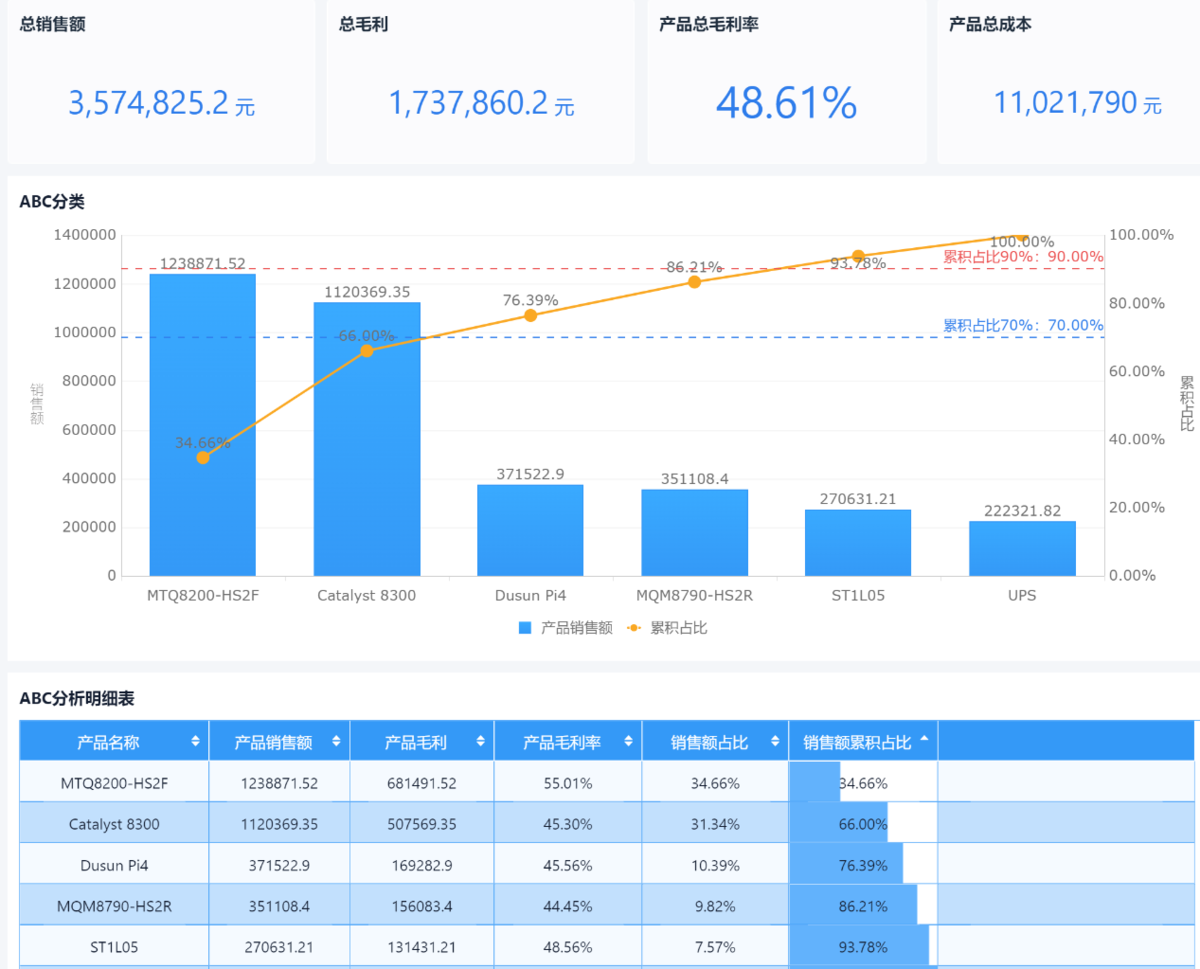Click the blue square legend swatch

[526, 628]
